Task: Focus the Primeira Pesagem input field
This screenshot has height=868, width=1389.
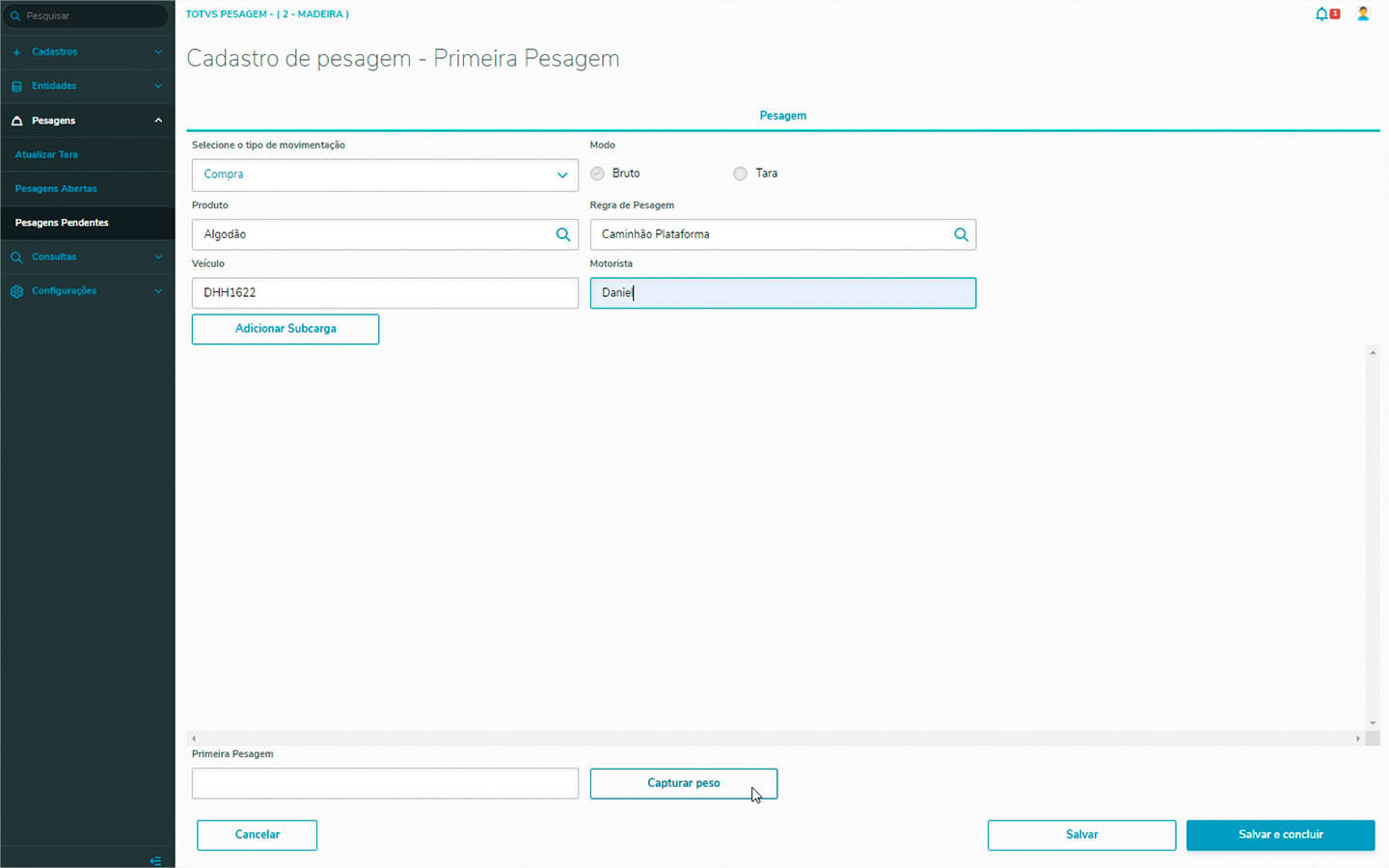Action: click(385, 783)
